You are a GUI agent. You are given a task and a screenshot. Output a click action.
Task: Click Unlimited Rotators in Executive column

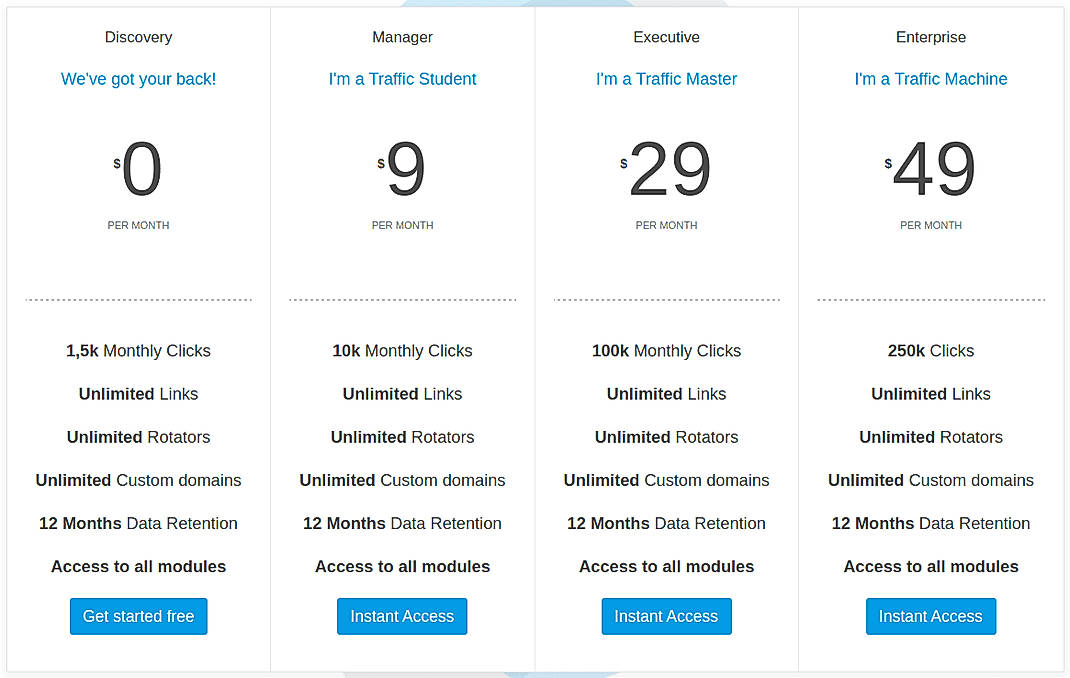[666, 437]
